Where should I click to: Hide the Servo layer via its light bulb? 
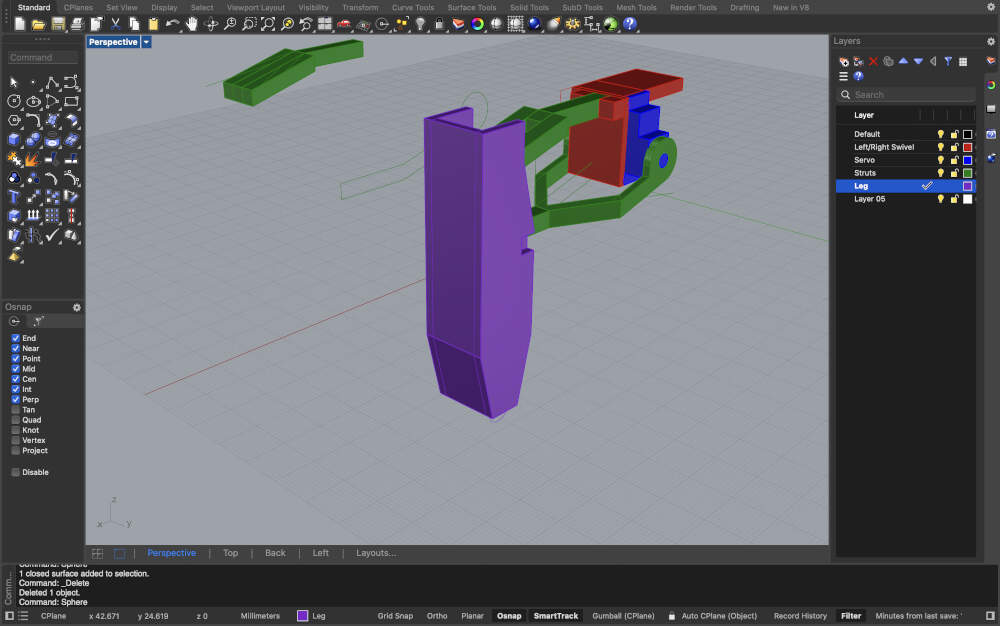[941, 160]
